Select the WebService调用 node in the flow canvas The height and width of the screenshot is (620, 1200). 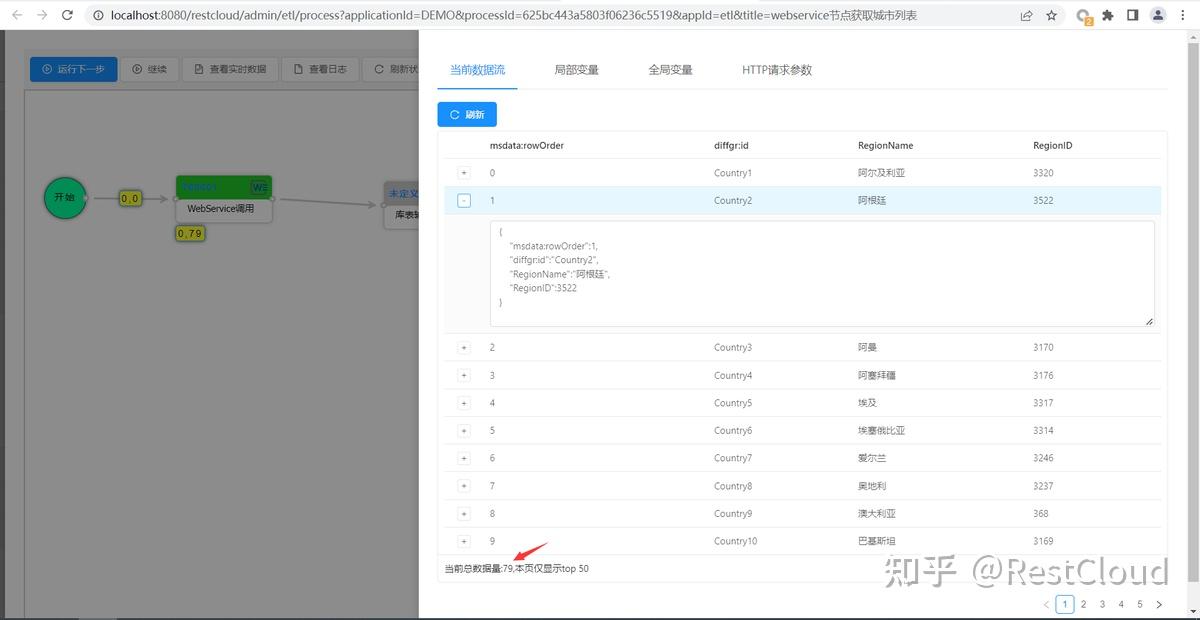pyautogui.click(x=223, y=208)
